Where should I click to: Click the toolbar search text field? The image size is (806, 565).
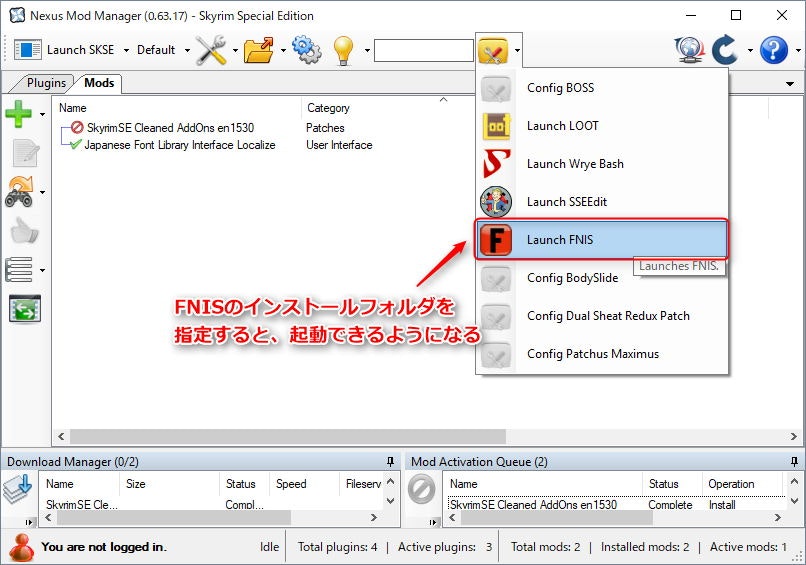pos(424,50)
